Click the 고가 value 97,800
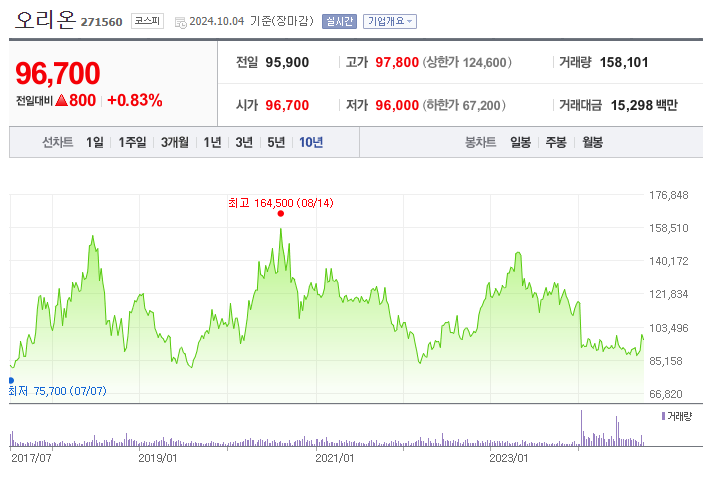703x478 pixels. [x=397, y=62]
